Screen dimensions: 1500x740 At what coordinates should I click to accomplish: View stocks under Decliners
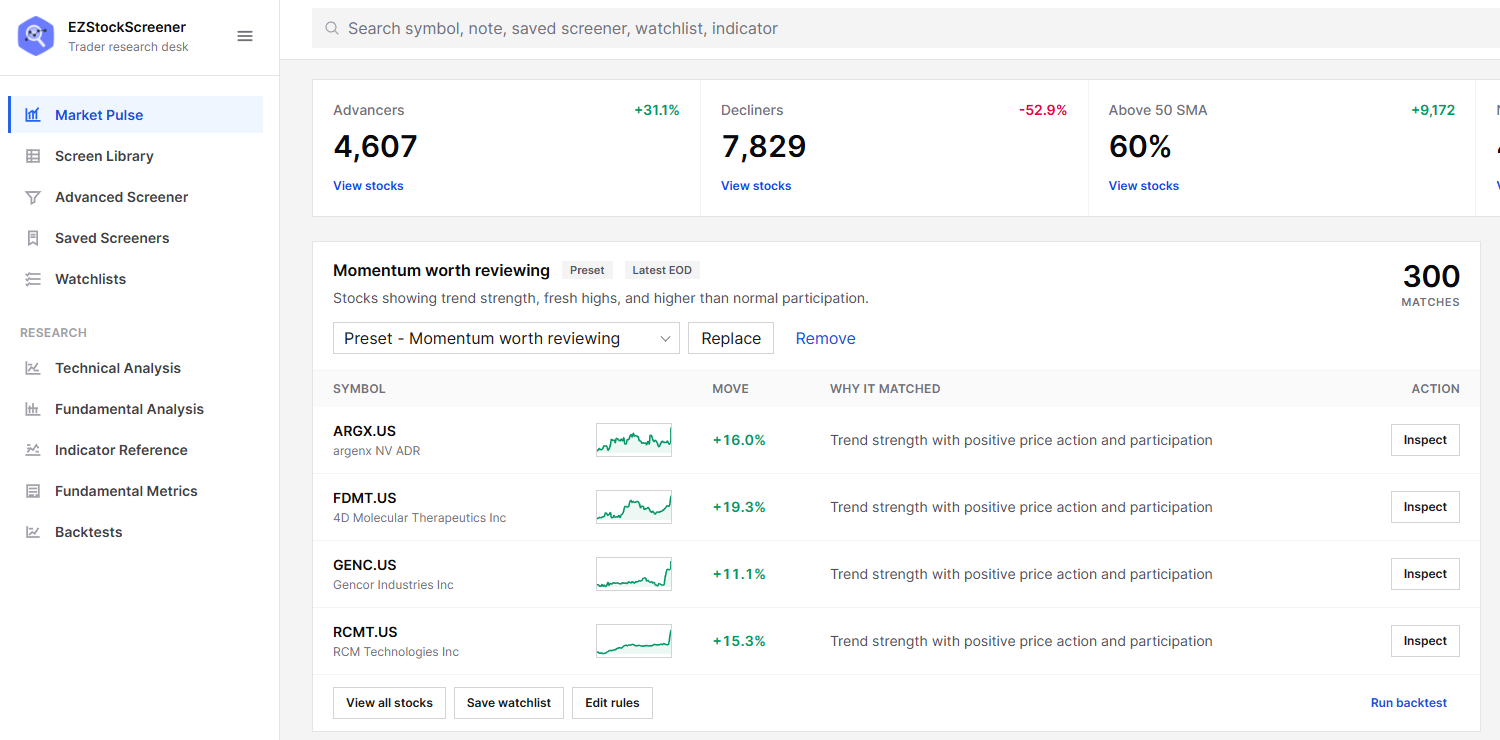tap(756, 186)
